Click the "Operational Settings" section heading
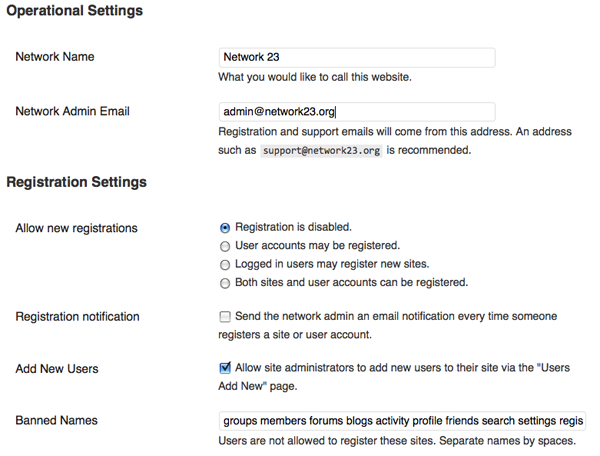The image size is (600, 456). (x=75, y=11)
